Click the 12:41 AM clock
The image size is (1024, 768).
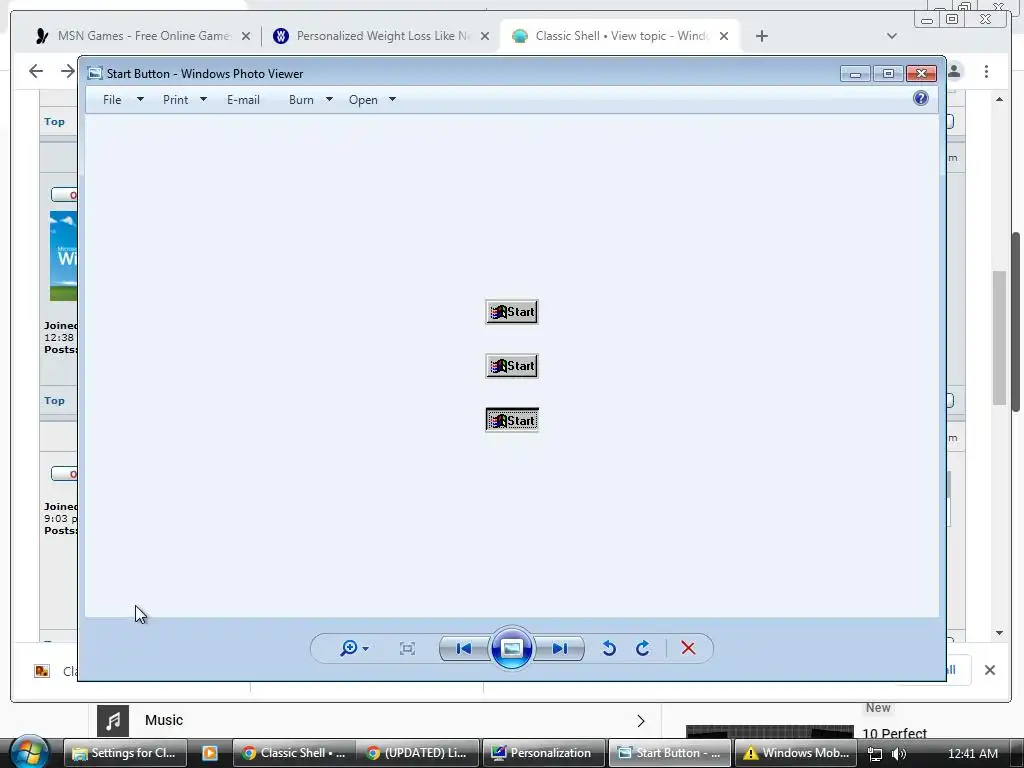[x=973, y=754]
